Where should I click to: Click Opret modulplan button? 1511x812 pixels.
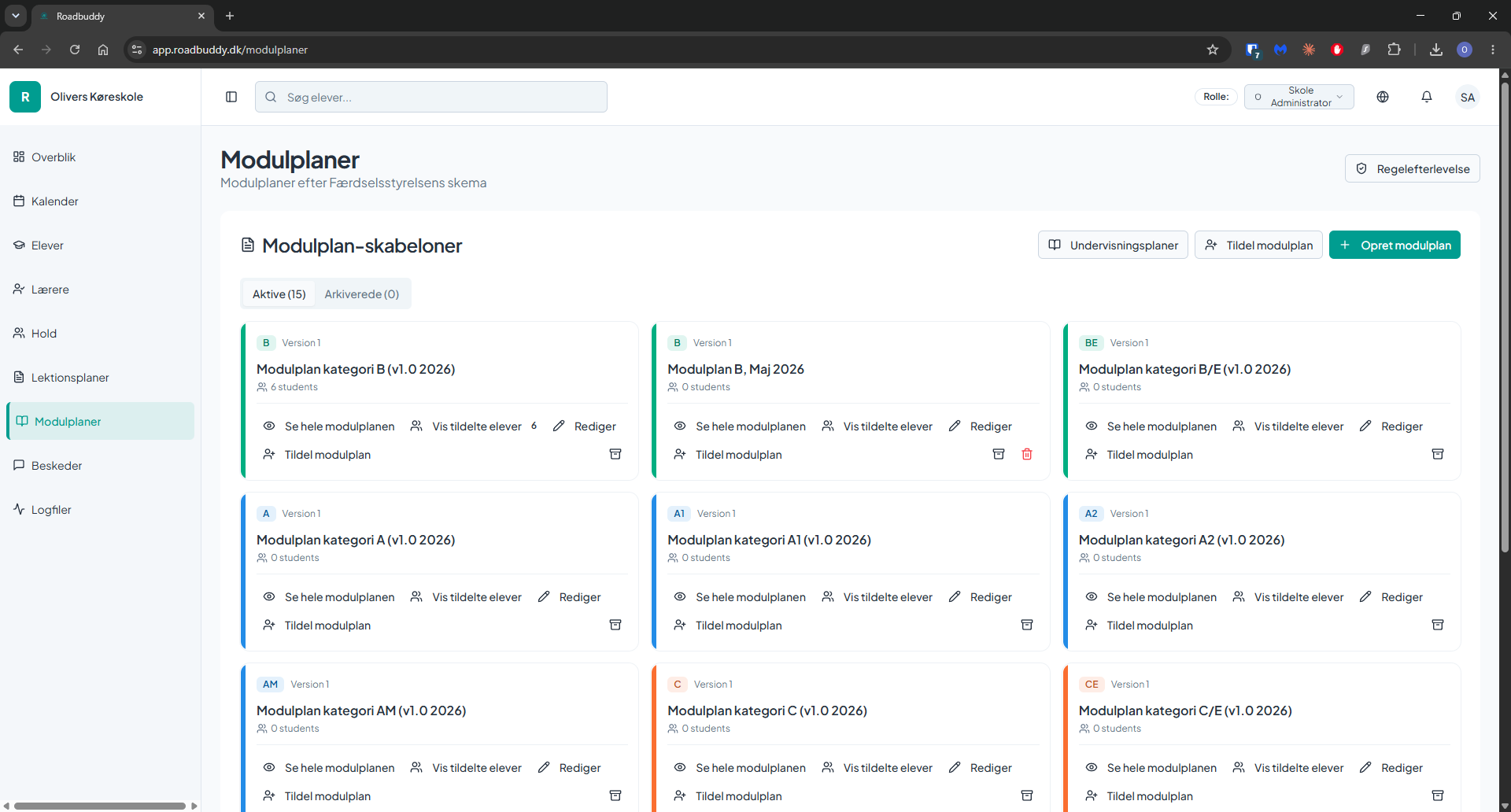pos(1395,245)
